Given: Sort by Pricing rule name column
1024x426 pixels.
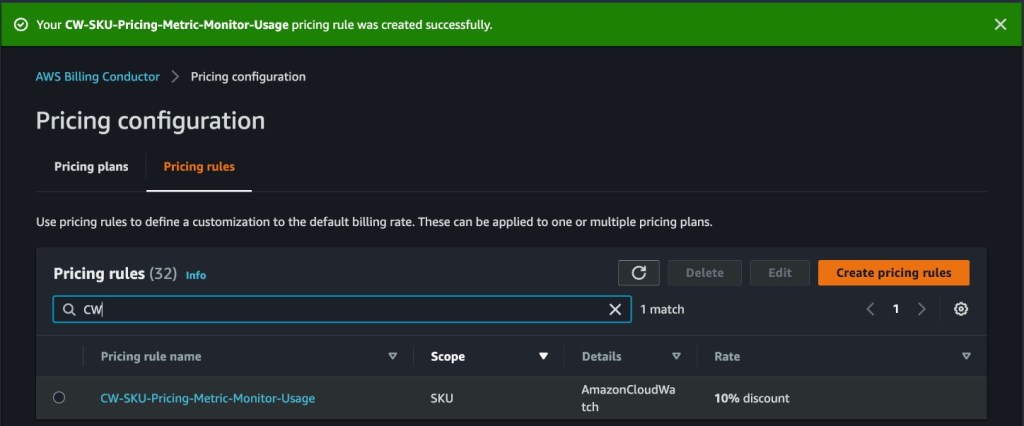Looking at the screenshot, I should pyautogui.click(x=392, y=356).
